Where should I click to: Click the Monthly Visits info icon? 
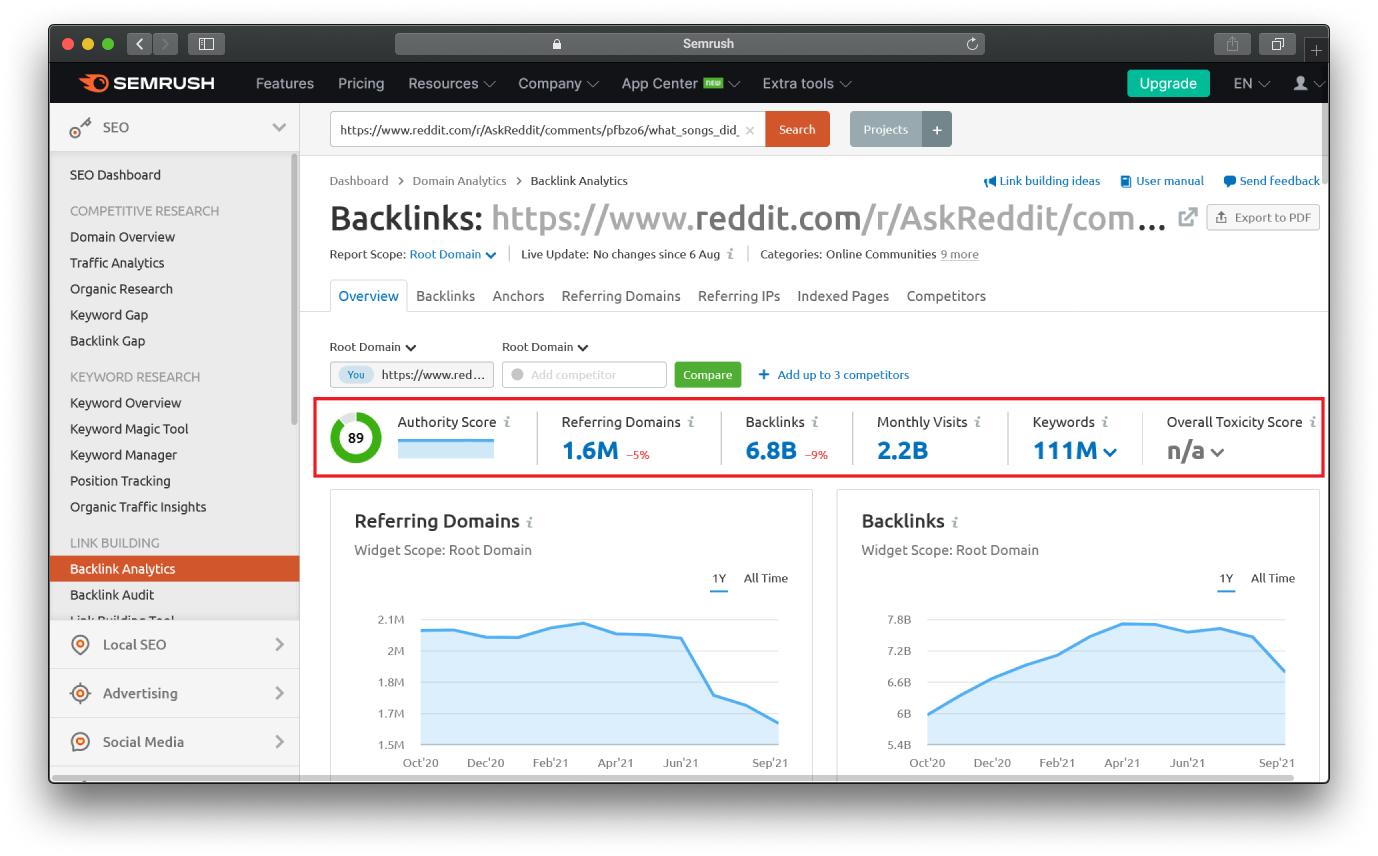tap(977, 422)
